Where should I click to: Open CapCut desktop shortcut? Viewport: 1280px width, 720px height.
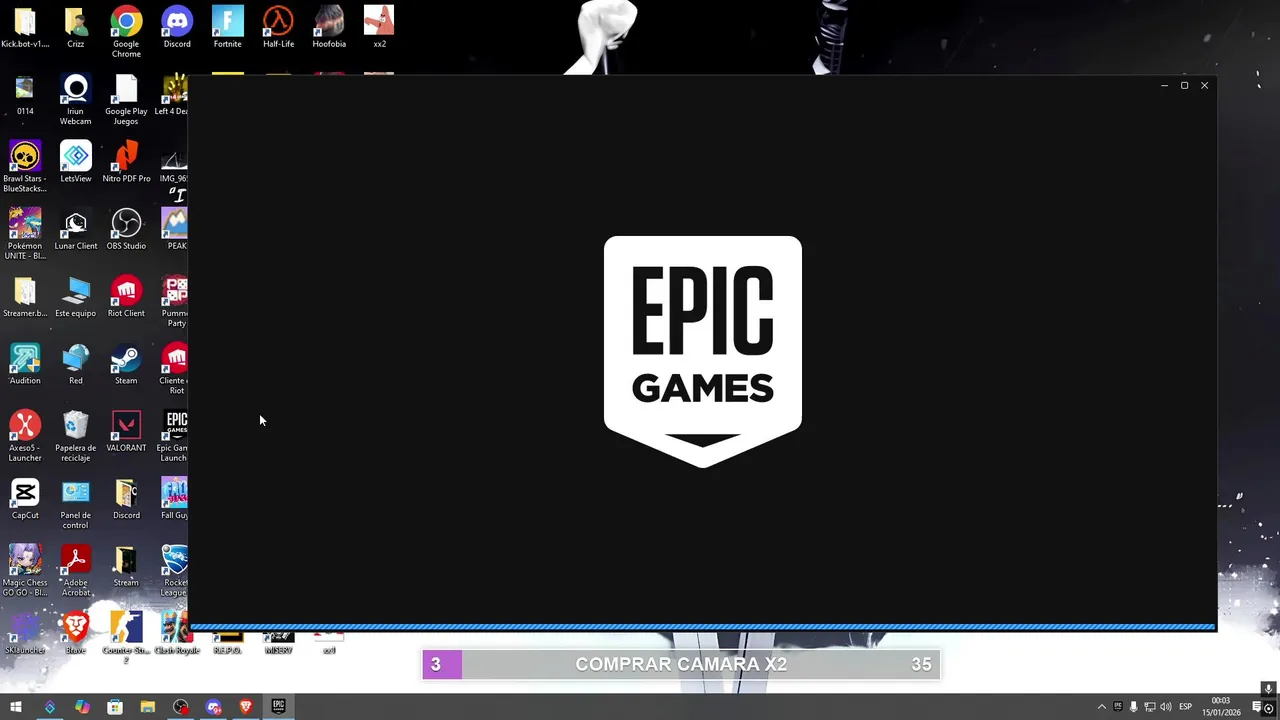tap(25, 499)
